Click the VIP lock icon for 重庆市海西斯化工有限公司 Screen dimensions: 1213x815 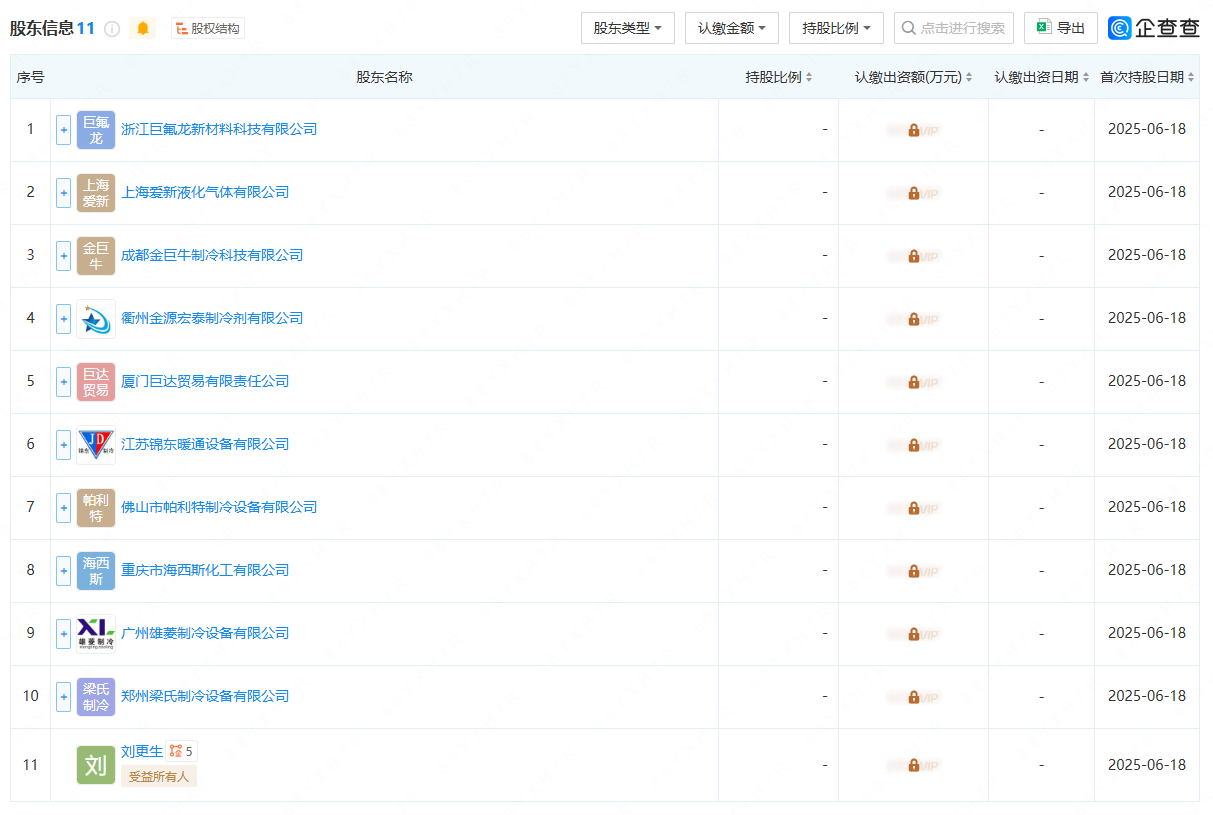click(x=914, y=571)
